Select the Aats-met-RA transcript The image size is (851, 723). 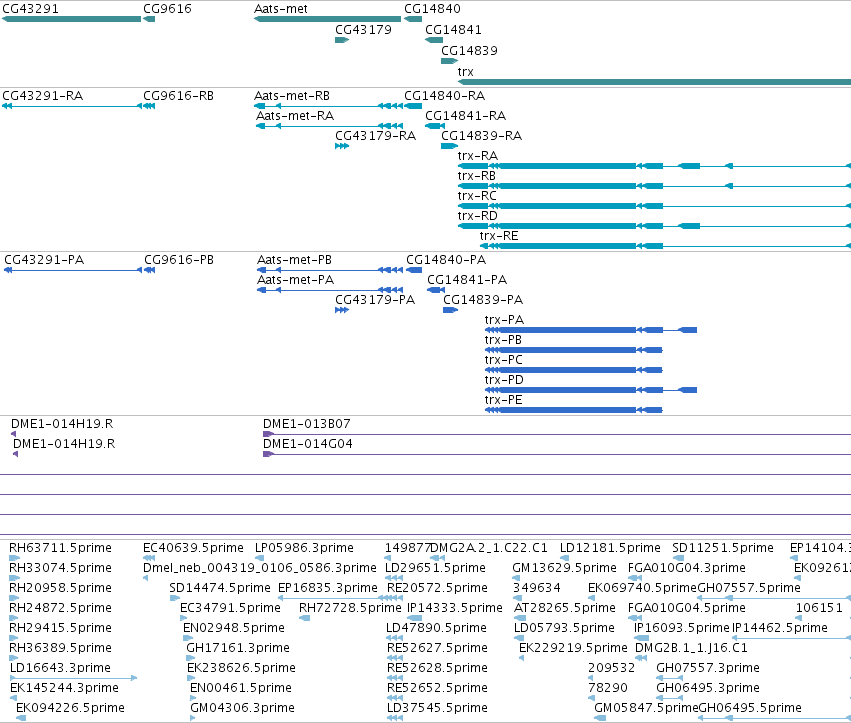point(329,126)
